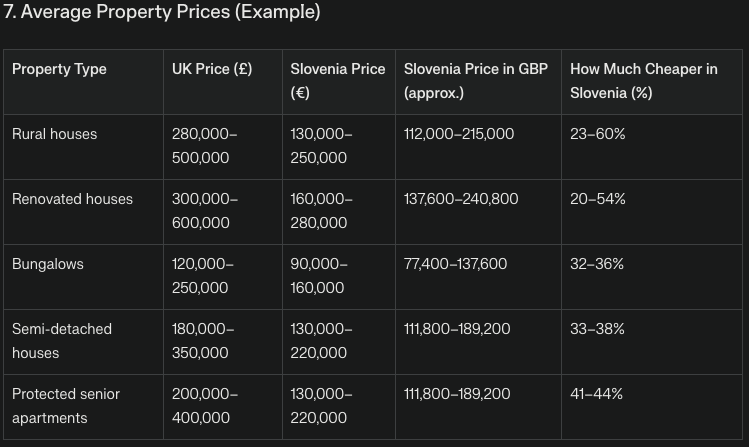The width and height of the screenshot is (749, 447).
Task: Click the 300,000–600,000 UK price cell
Action: pos(204,211)
